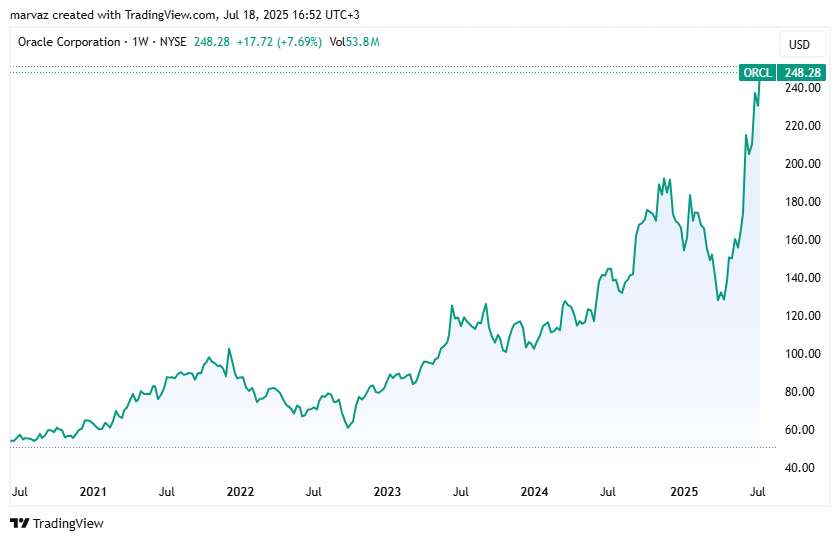Click the marvaz created with TradingView.com caption
This screenshot has width=840, height=541.
coord(185,15)
